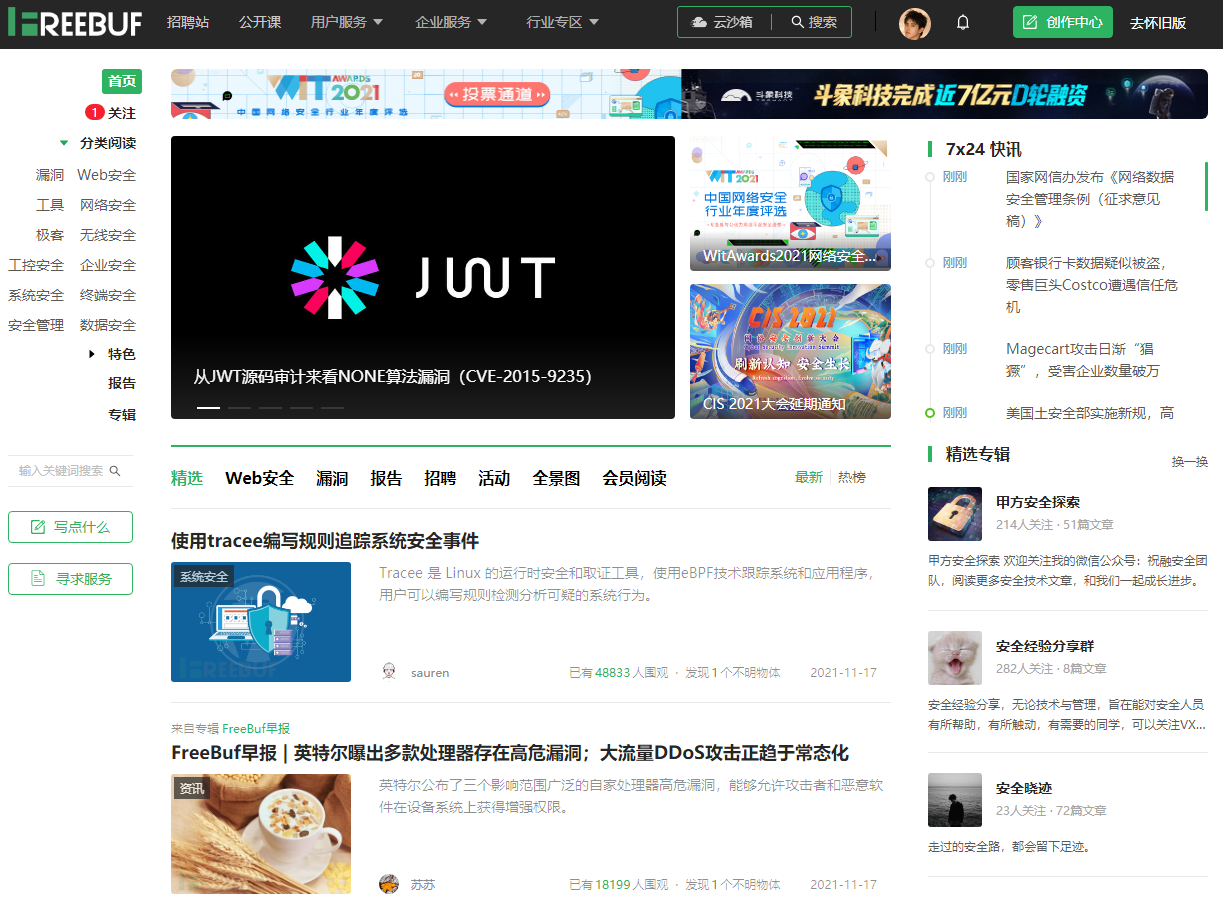Screen dimensions: 1223x897
Task: Go to the second carousel slide indicator
Action: (239, 407)
